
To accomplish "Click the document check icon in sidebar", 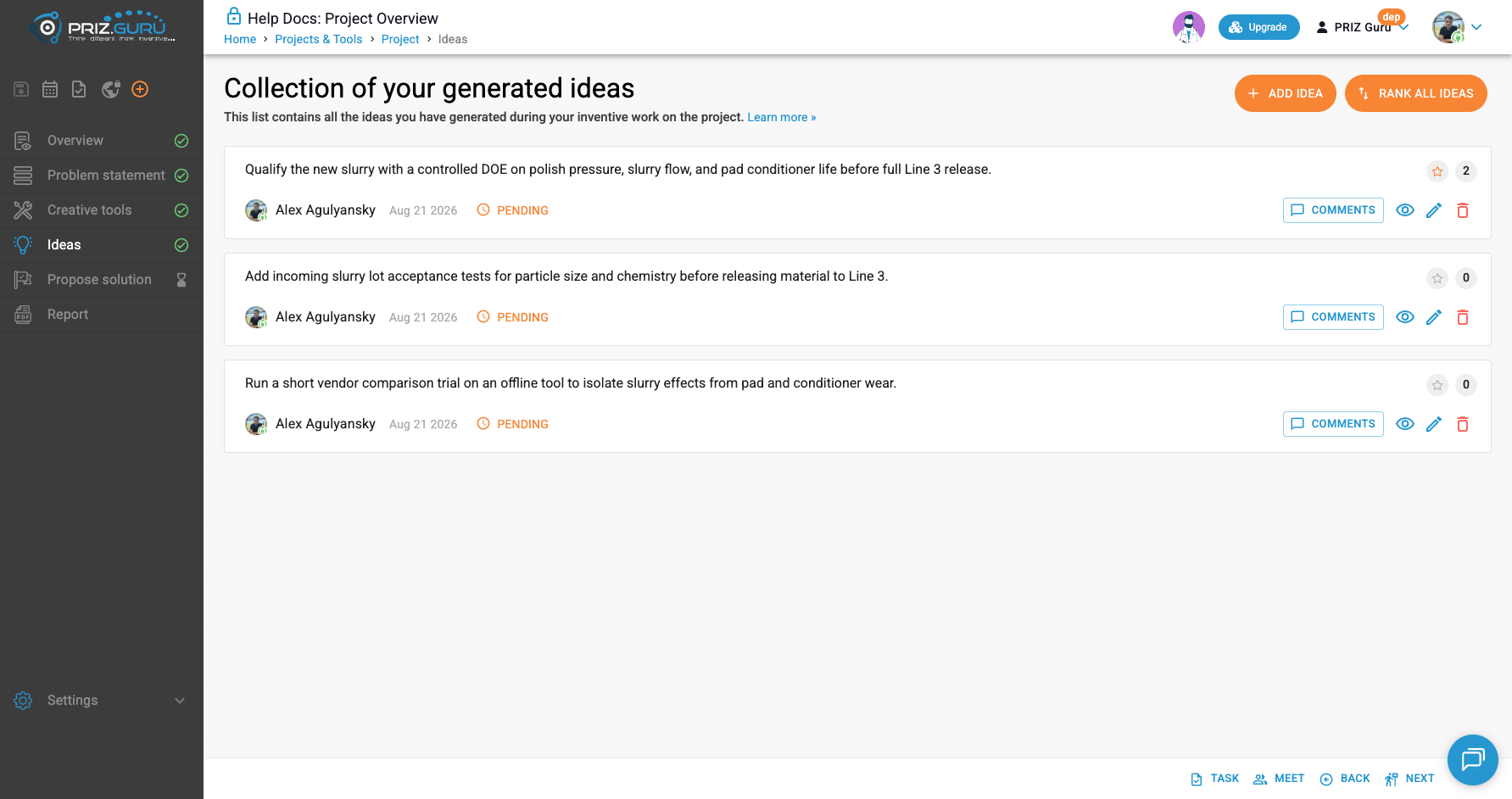I will click(79, 89).
